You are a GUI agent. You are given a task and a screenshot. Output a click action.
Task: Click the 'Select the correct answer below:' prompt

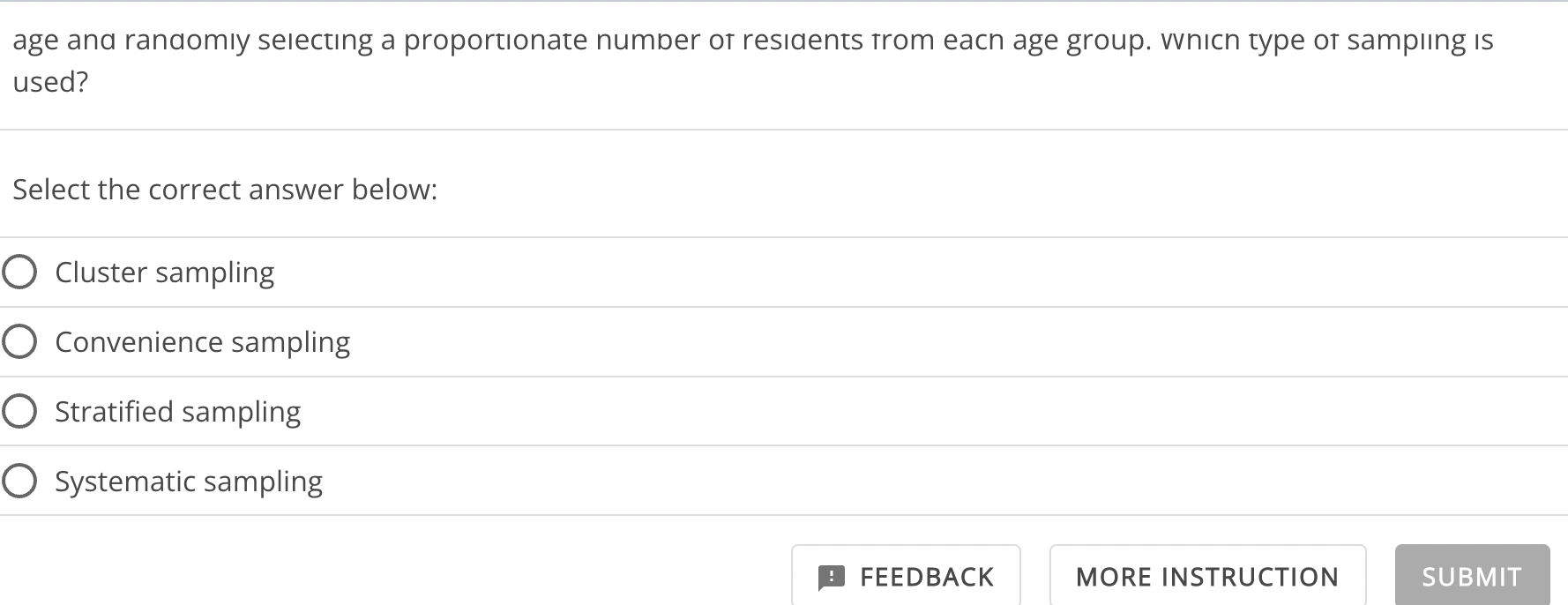pos(225,190)
